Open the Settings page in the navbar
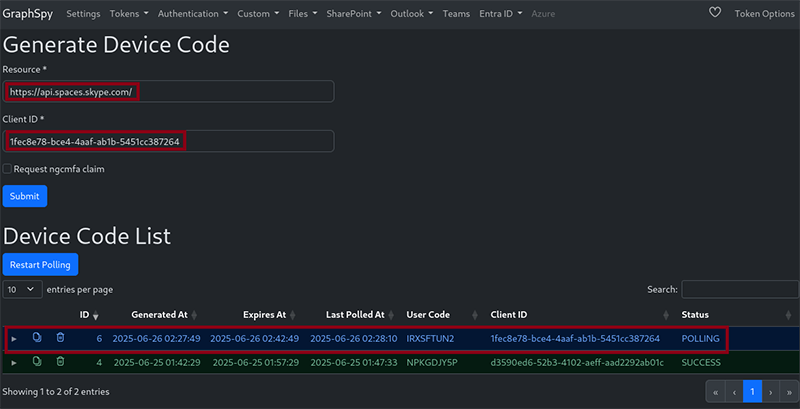Screen dimensions: 800x409 (83, 14)
